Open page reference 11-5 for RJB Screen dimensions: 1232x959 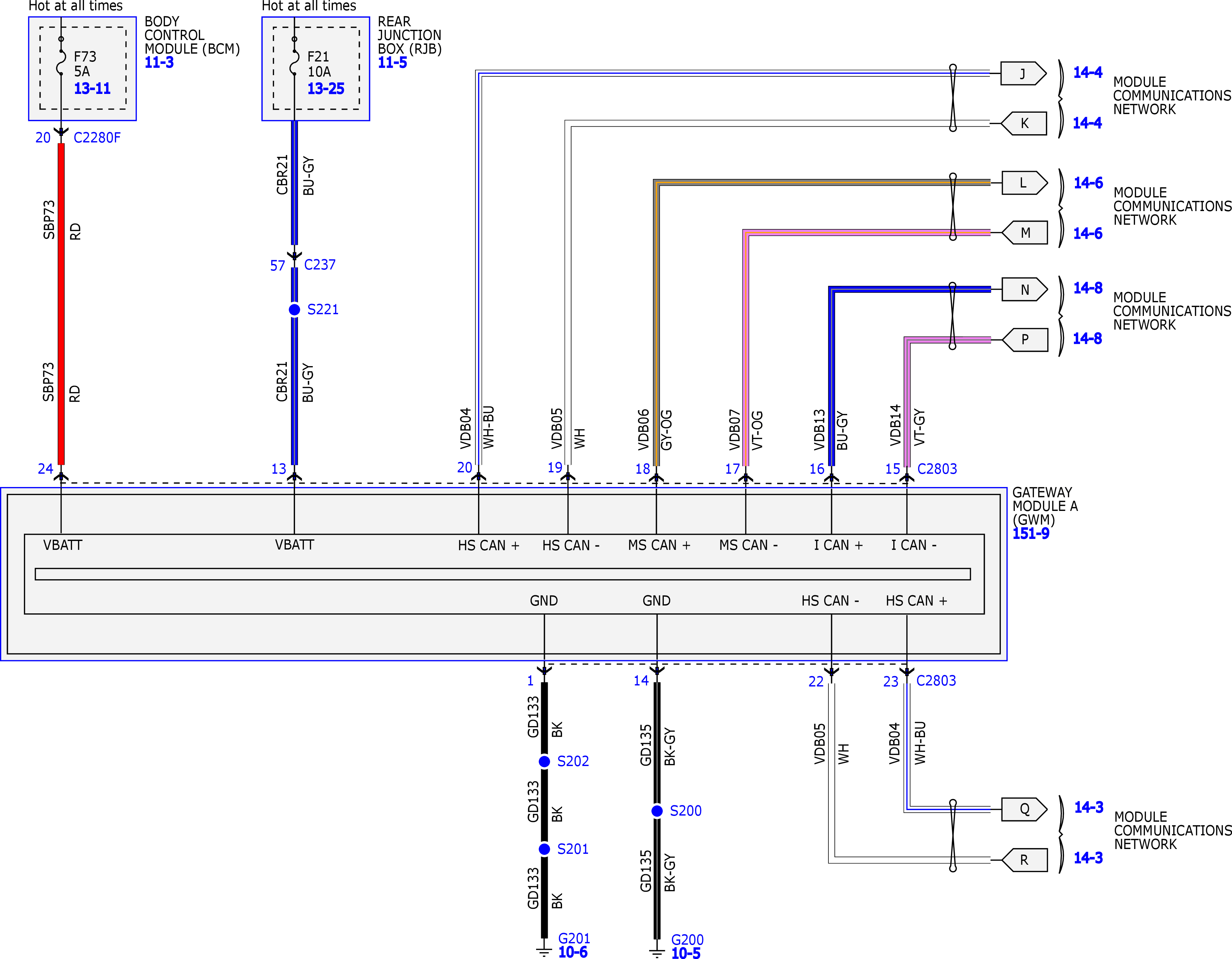[393, 62]
